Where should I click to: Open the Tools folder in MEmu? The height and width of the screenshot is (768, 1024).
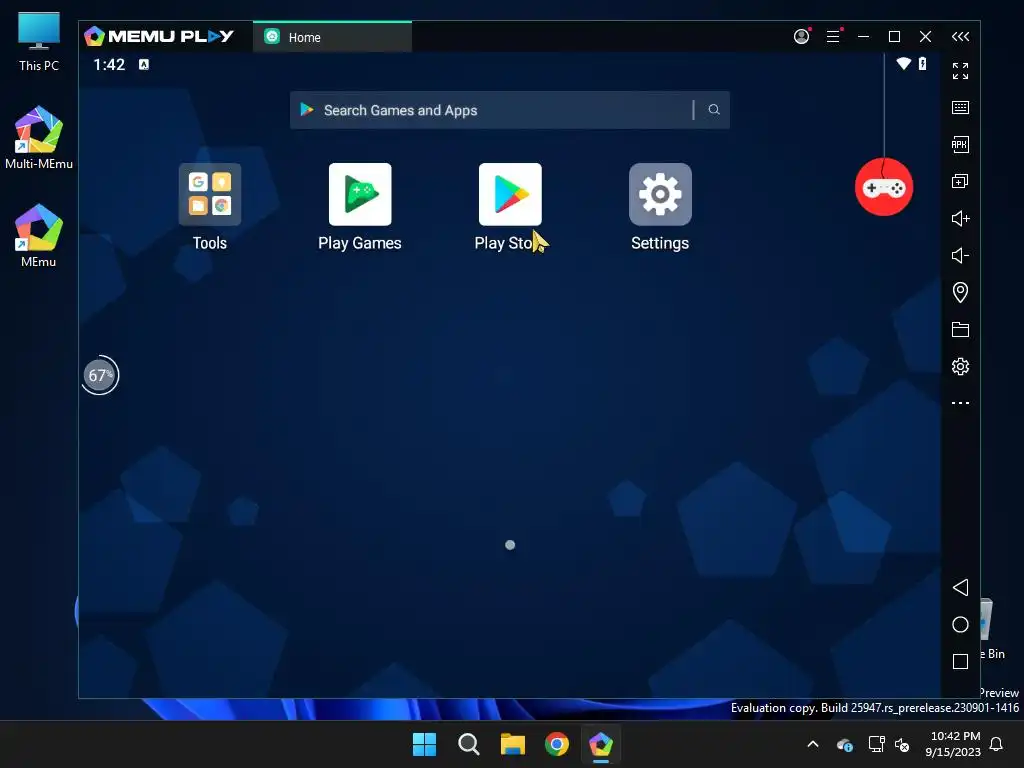[210, 195]
